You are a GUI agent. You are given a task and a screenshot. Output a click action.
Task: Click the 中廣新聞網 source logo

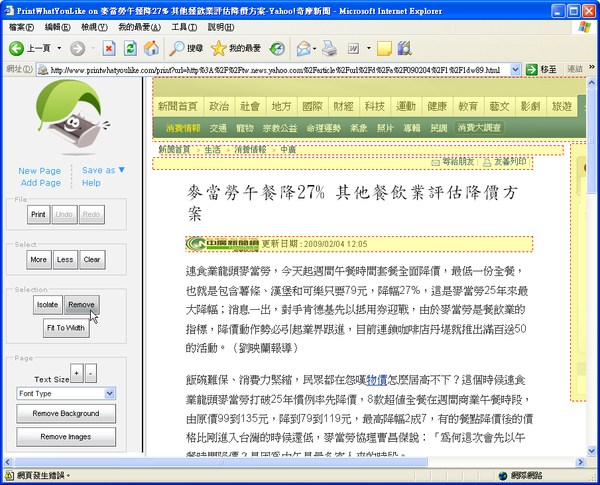click(222, 244)
